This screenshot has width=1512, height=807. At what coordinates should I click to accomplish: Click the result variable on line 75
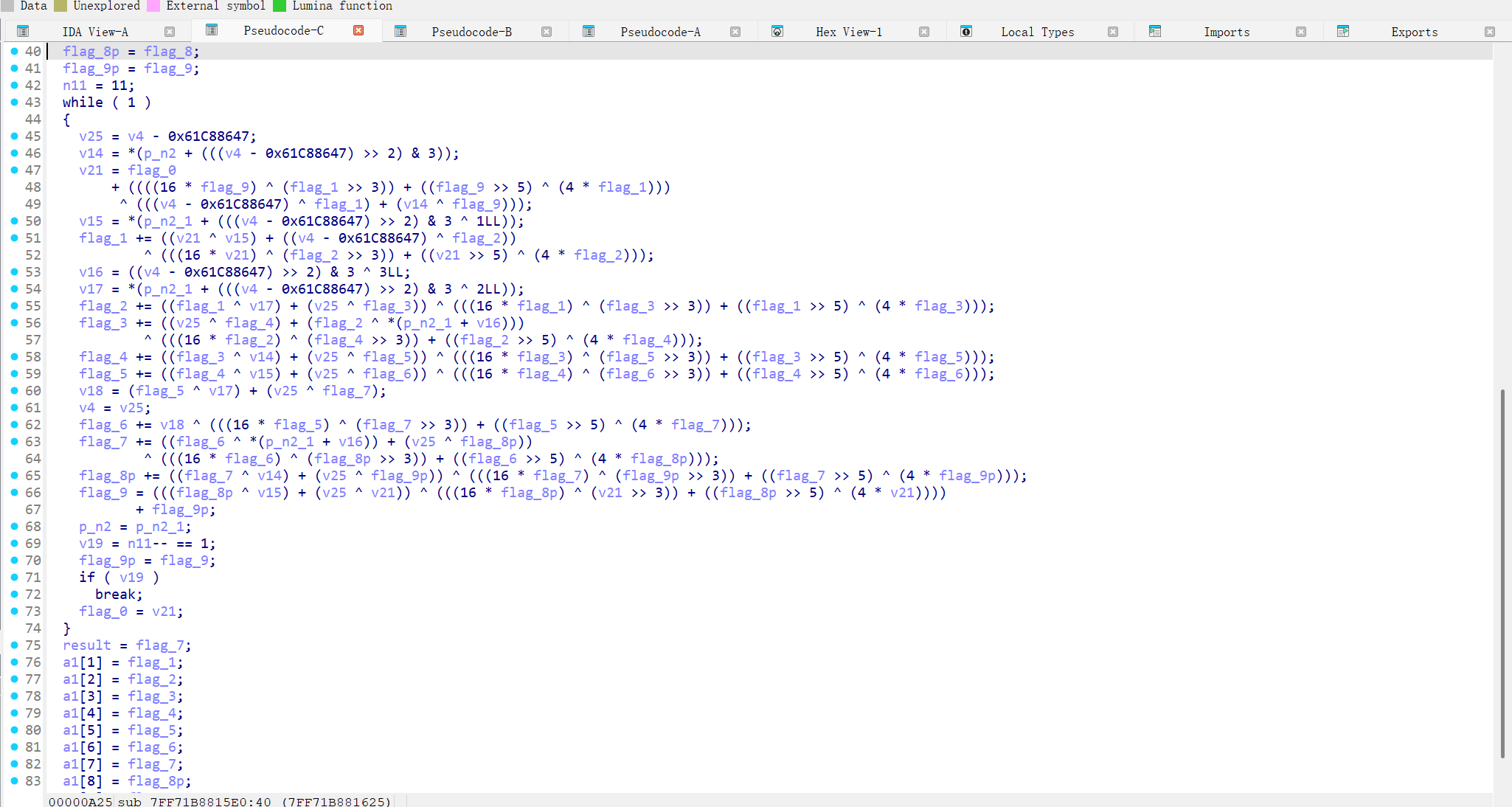tap(86, 645)
